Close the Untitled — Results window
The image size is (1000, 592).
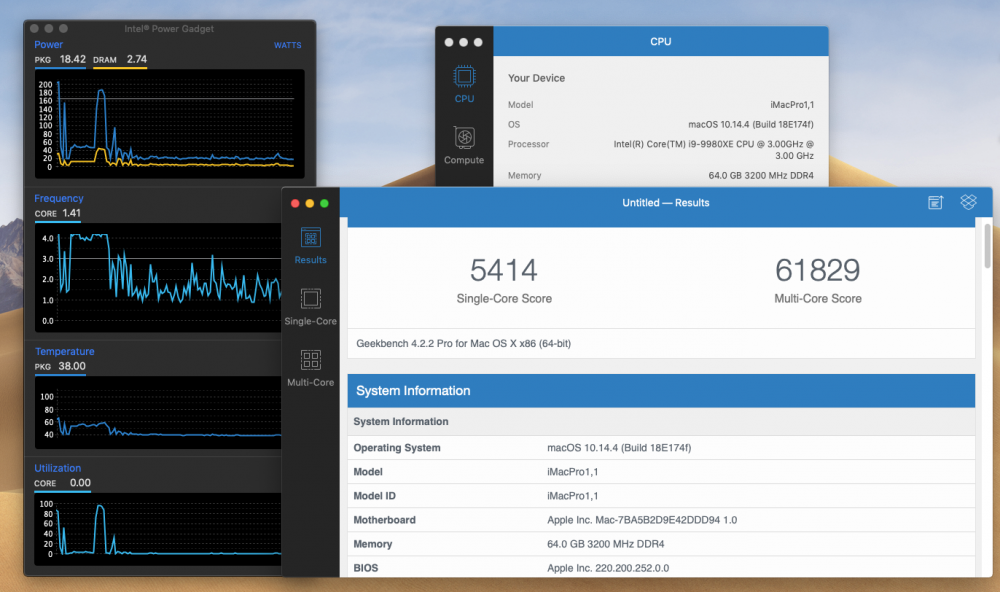[295, 204]
